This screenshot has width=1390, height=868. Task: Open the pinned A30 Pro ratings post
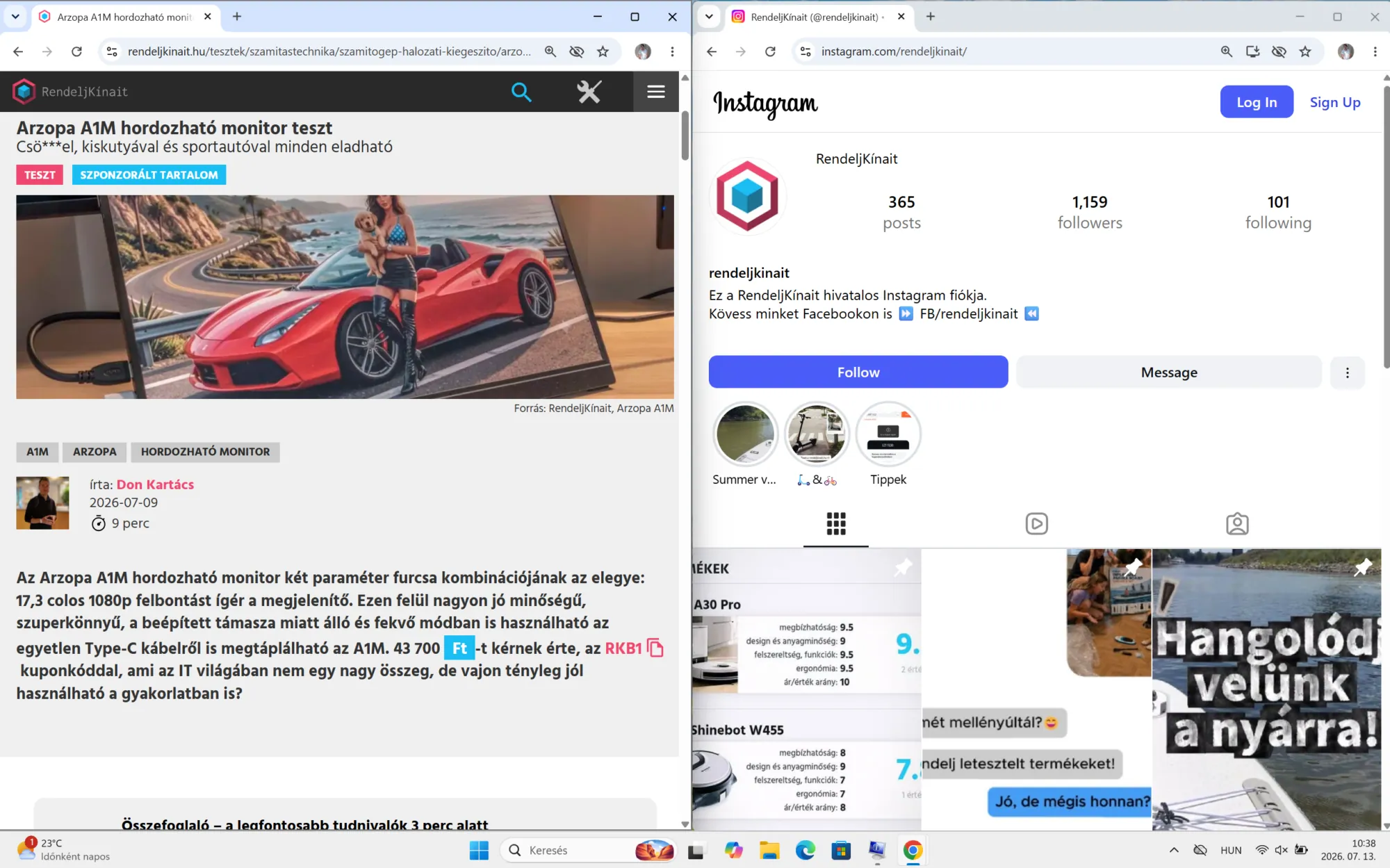(807, 689)
